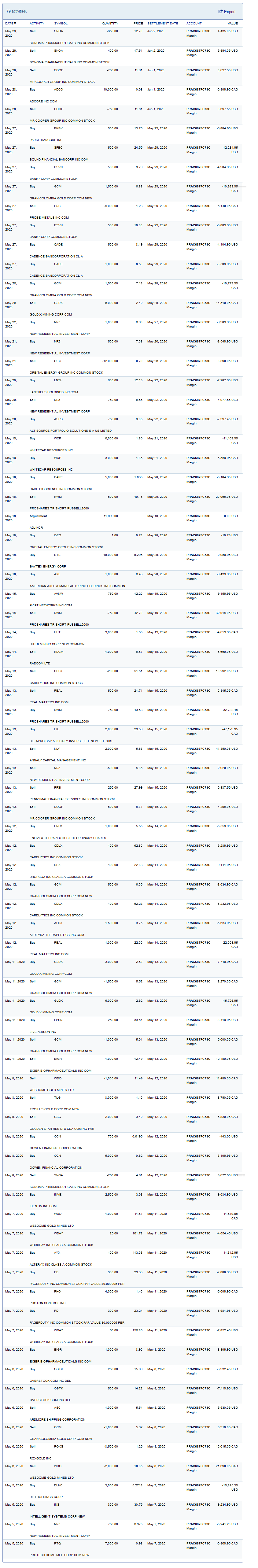Select the PKBK symbol entry

[x=58, y=128]
